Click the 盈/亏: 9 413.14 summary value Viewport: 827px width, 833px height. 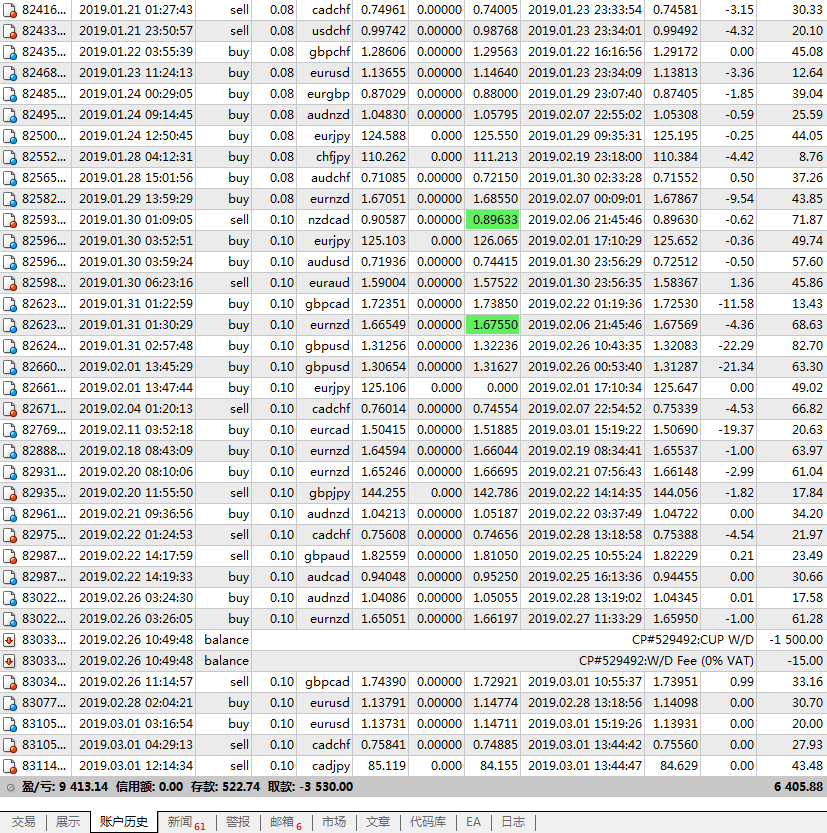(x=65, y=787)
